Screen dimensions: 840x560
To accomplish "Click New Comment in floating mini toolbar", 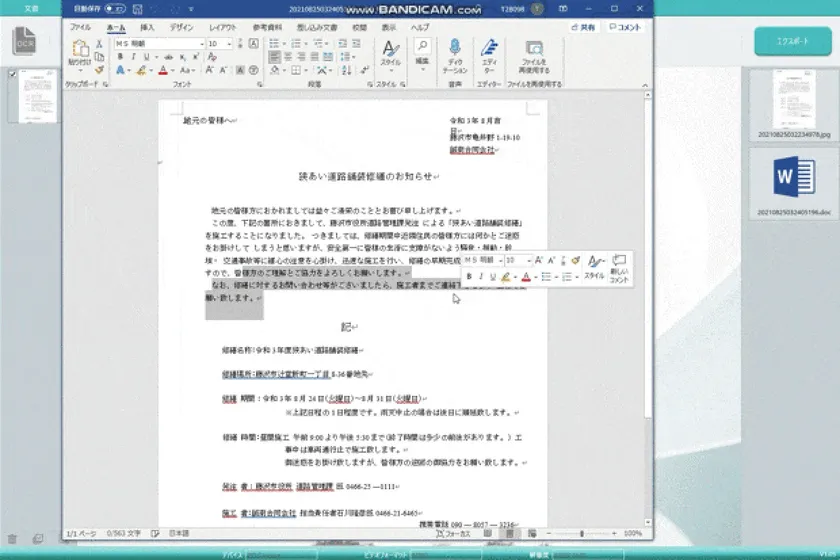I will pos(619,267).
